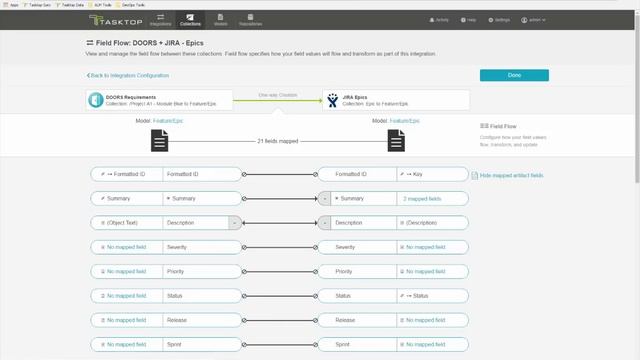Open the Tasktop Data bookmark

pos(70,5)
